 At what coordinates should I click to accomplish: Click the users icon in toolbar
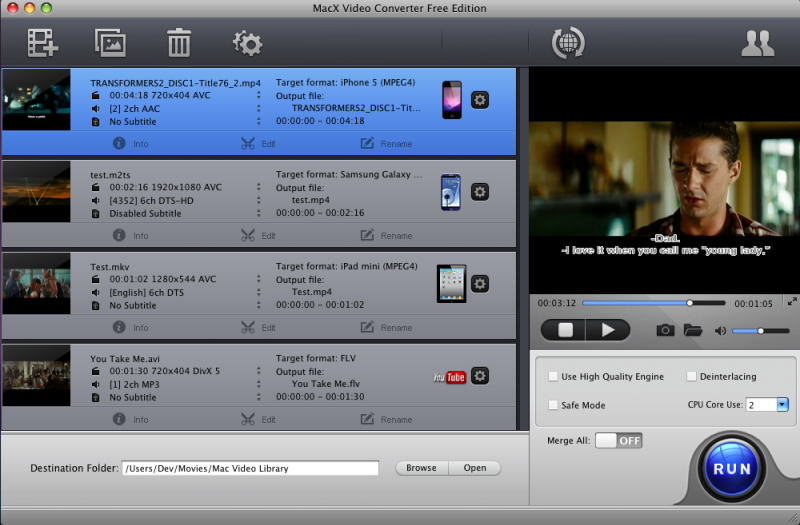pos(757,43)
